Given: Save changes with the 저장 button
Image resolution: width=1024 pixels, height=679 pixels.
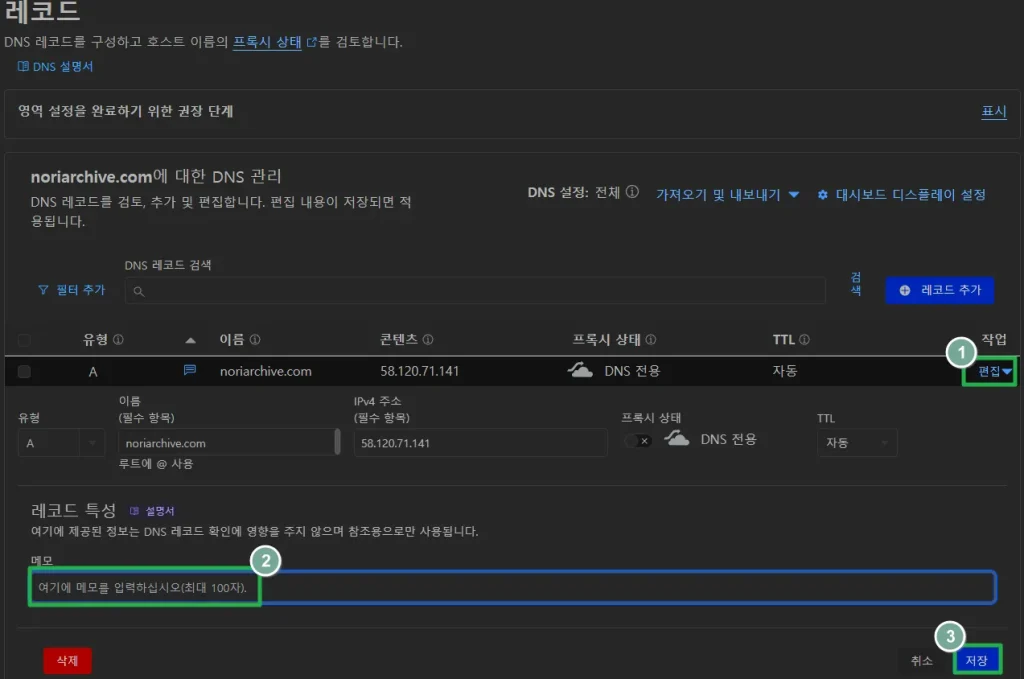Looking at the screenshot, I should [x=976, y=660].
